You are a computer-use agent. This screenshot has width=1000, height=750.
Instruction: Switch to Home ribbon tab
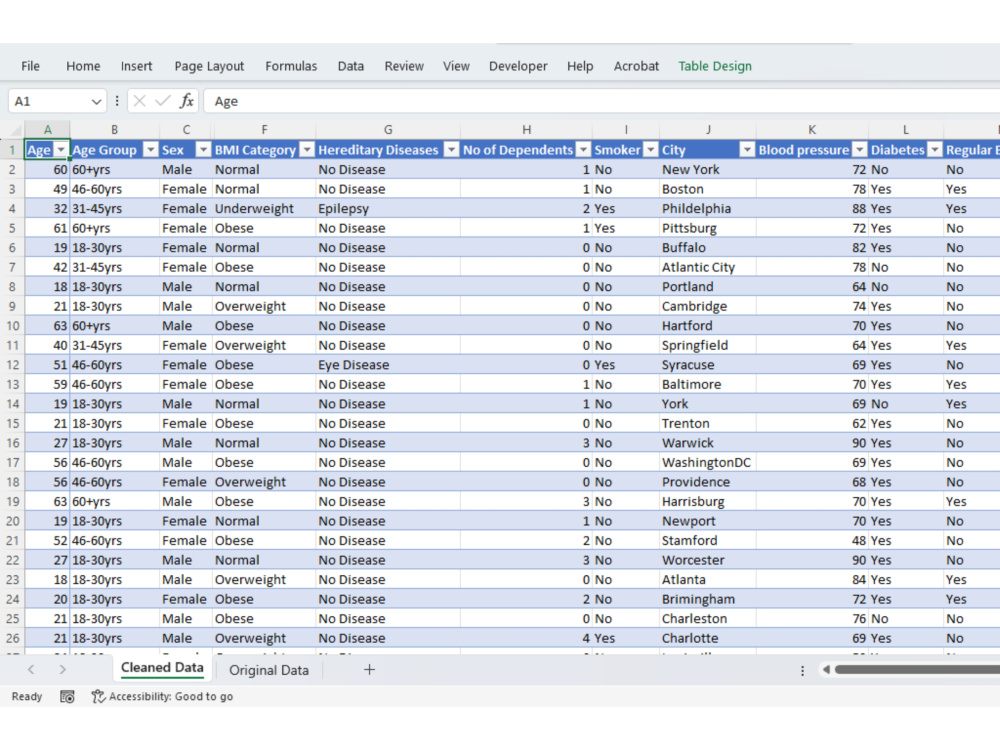point(83,66)
